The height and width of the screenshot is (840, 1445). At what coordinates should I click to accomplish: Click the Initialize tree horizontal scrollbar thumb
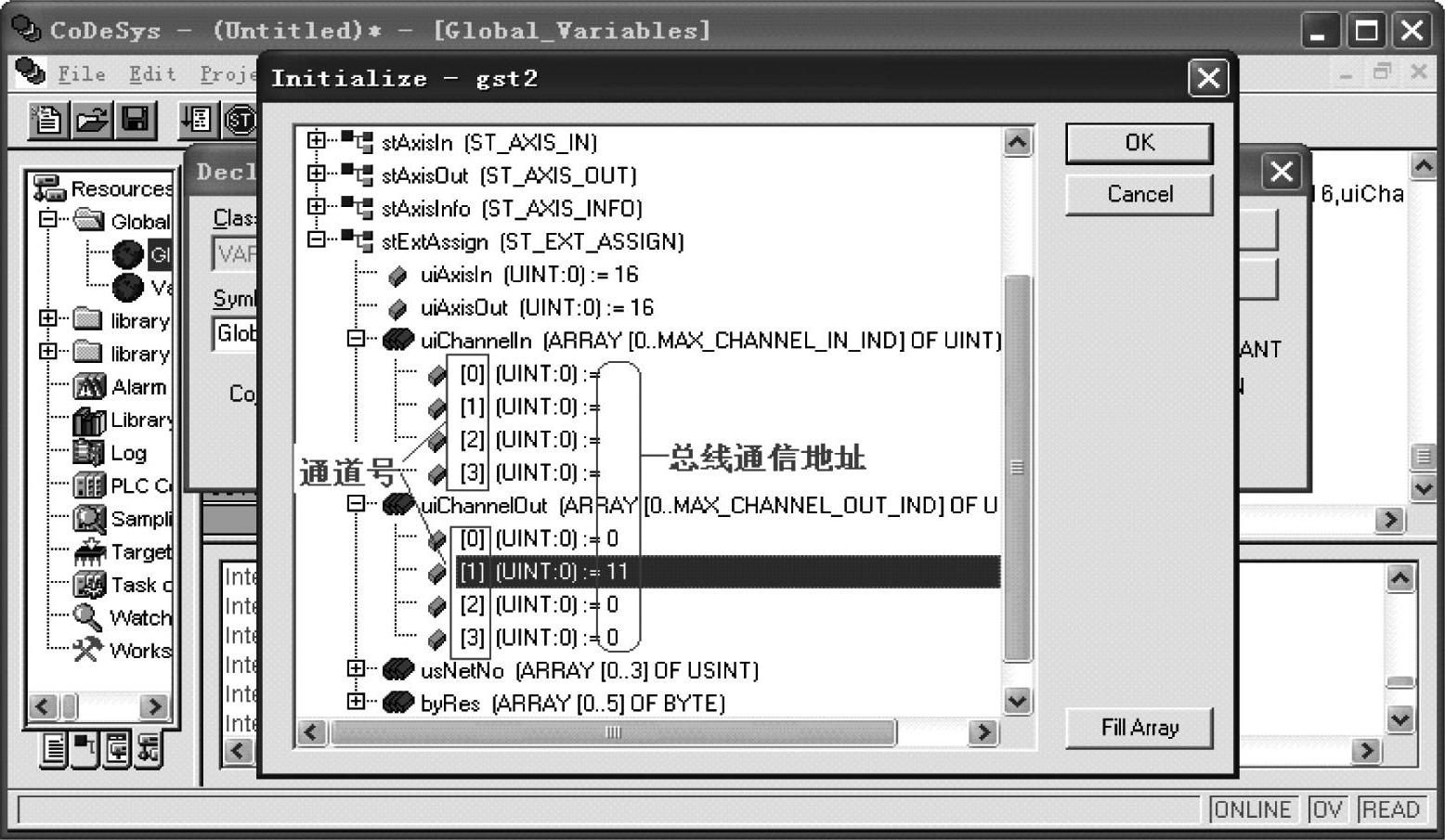[613, 732]
